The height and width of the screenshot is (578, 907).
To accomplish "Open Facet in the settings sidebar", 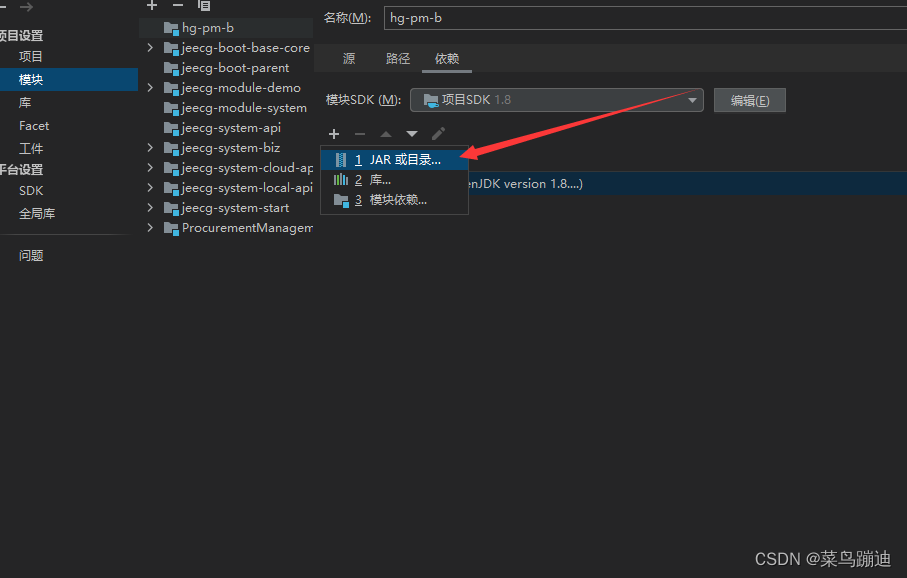I will coord(34,126).
